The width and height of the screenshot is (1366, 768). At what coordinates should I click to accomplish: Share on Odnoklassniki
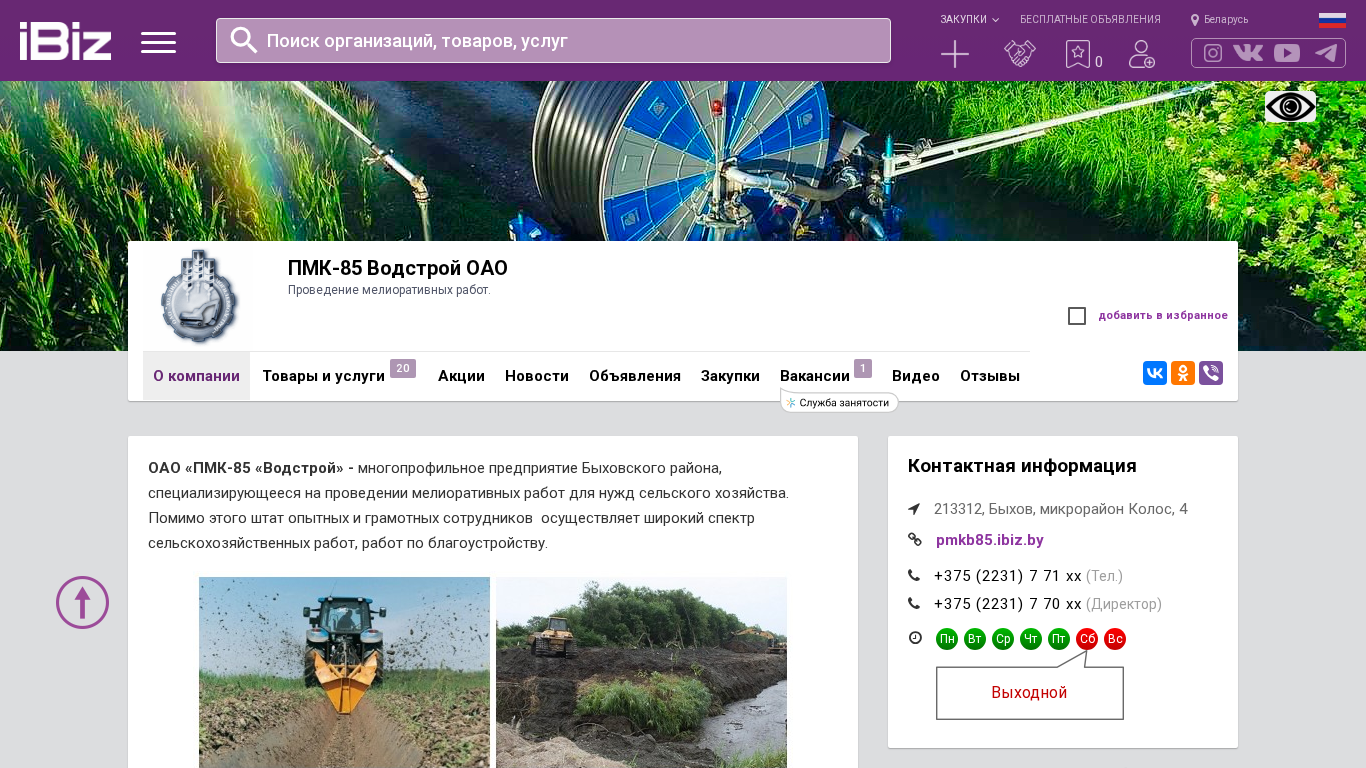click(x=1183, y=373)
